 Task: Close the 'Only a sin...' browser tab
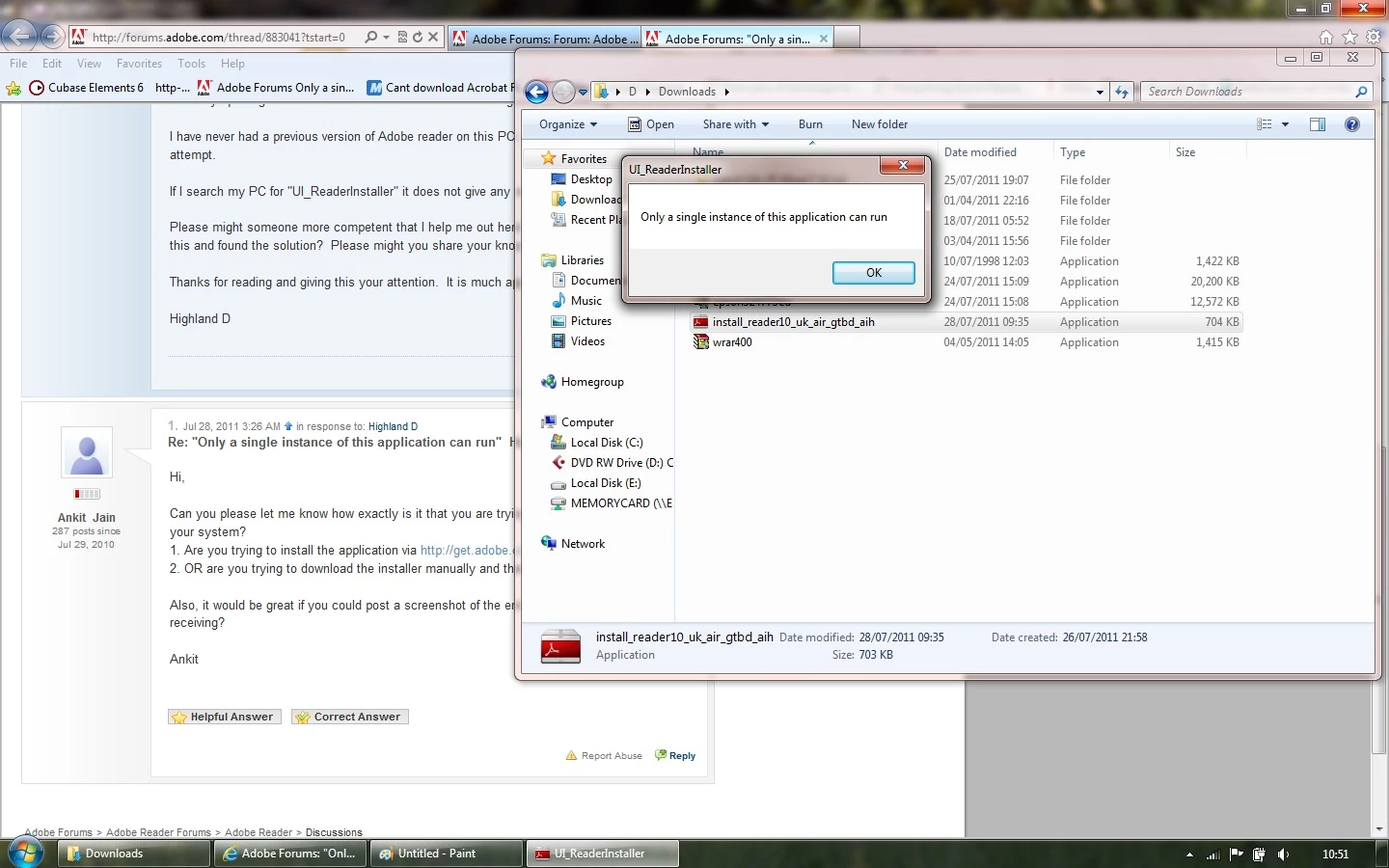(823, 40)
